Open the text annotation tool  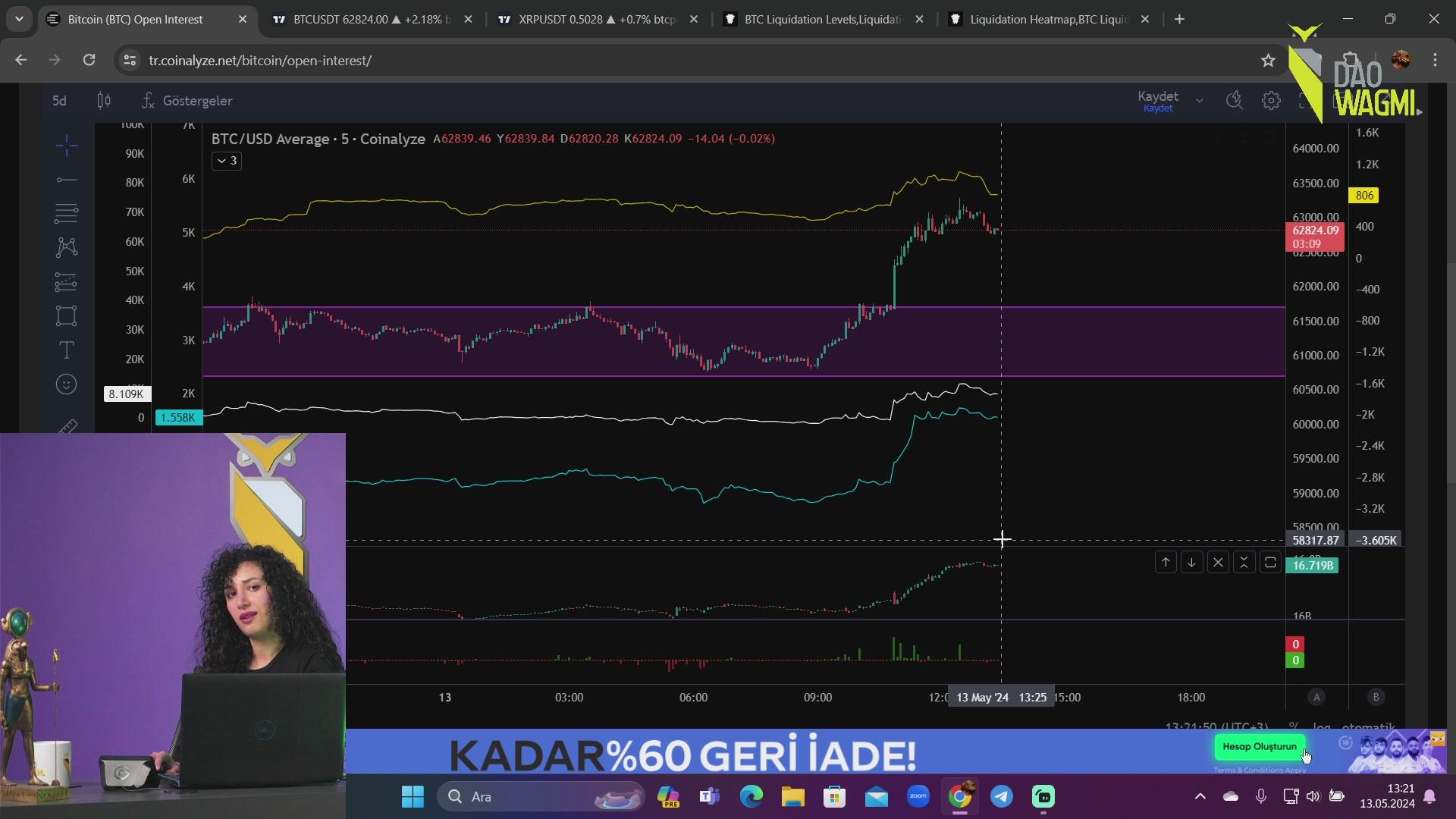tap(67, 350)
